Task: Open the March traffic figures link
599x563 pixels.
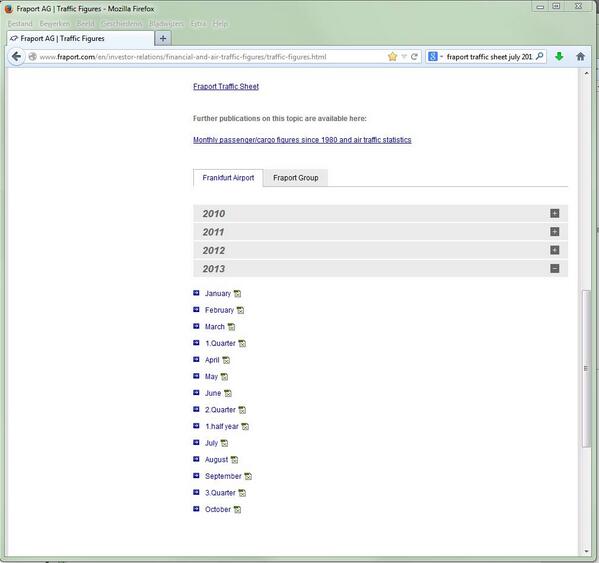Action: tap(215, 327)
